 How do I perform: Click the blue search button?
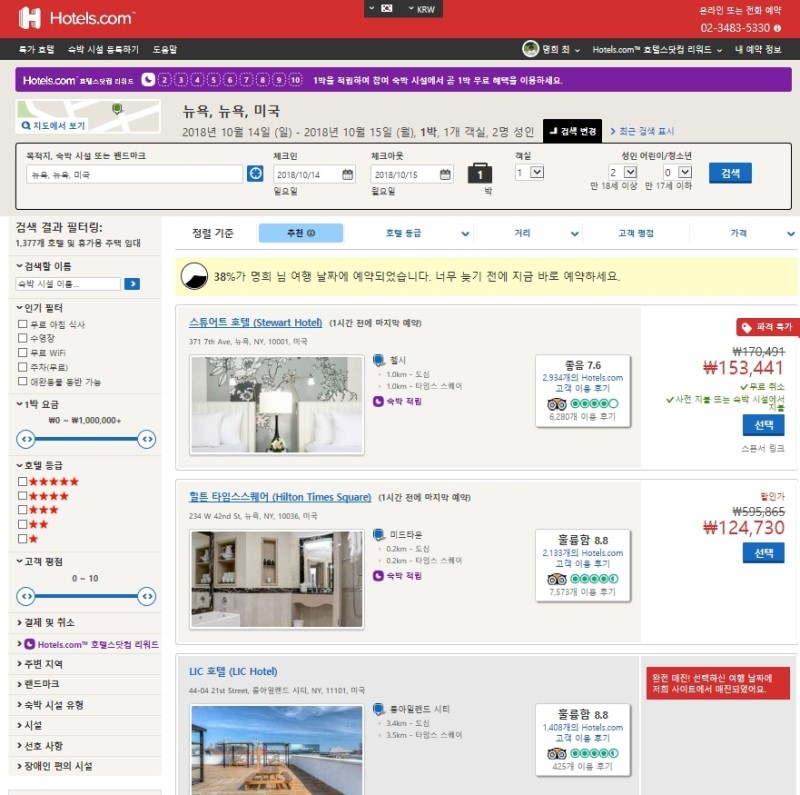730,173
